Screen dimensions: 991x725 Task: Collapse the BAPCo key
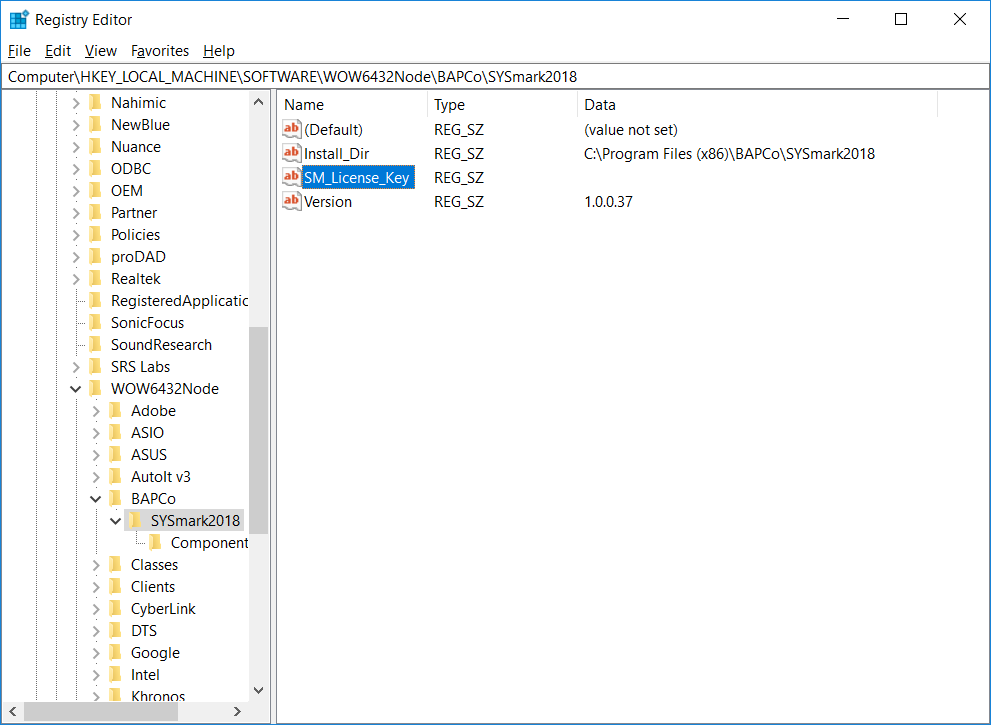click(95, 499)
